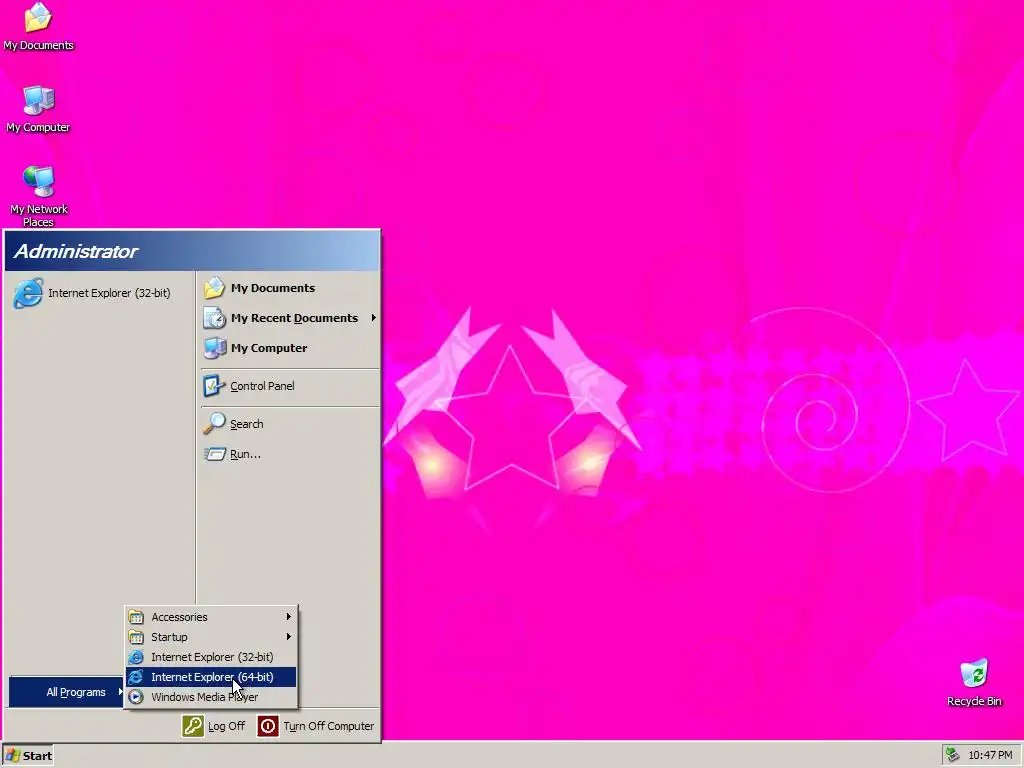1024x768 pixels.
Task: Expand My Recent Documents submenu arrow
Action: point(374,318)
